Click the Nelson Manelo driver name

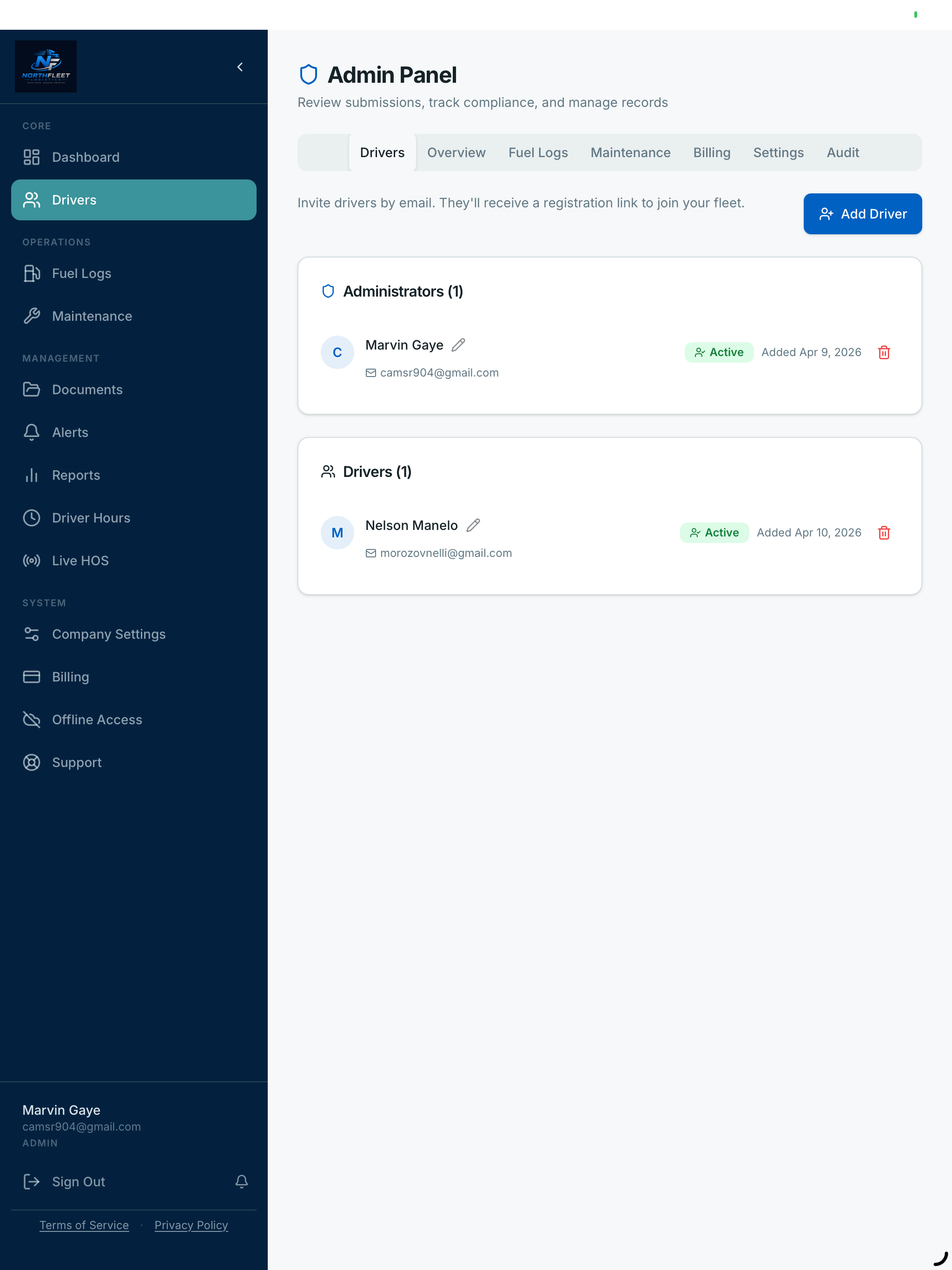click(412, 525)
